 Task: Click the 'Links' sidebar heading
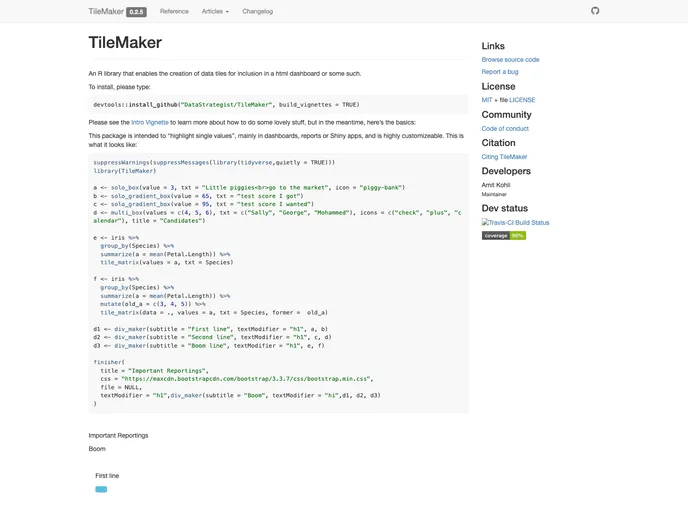(493, 46)
